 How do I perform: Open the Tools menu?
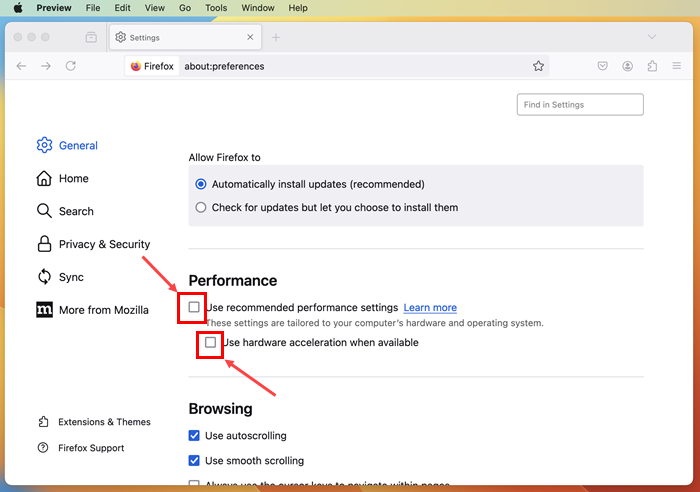216,8
